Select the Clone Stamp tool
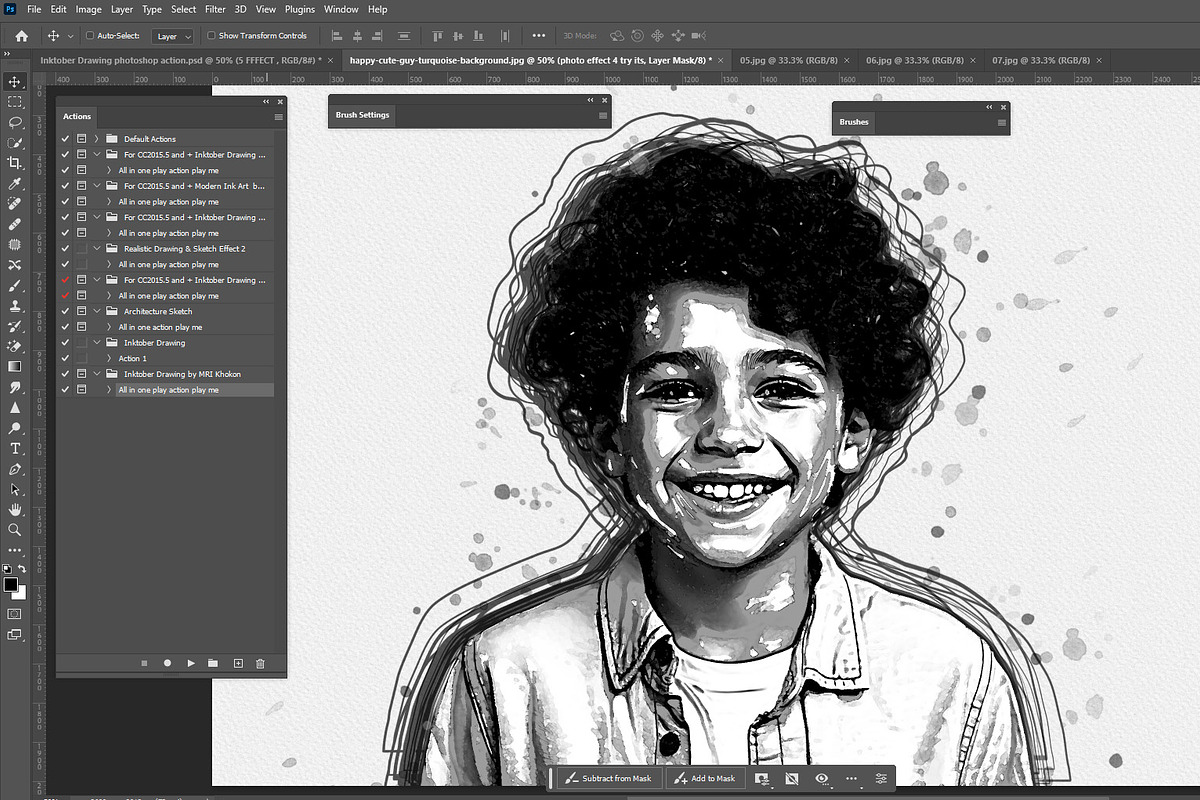This screenshot has width=1200, height=800. 15,305
